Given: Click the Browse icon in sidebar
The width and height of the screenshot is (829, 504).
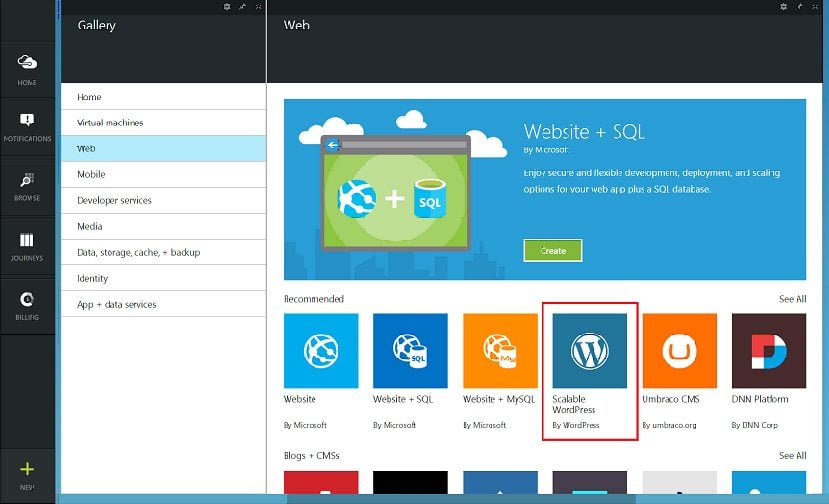Looking at the screenshot, I should click(28, 185).
